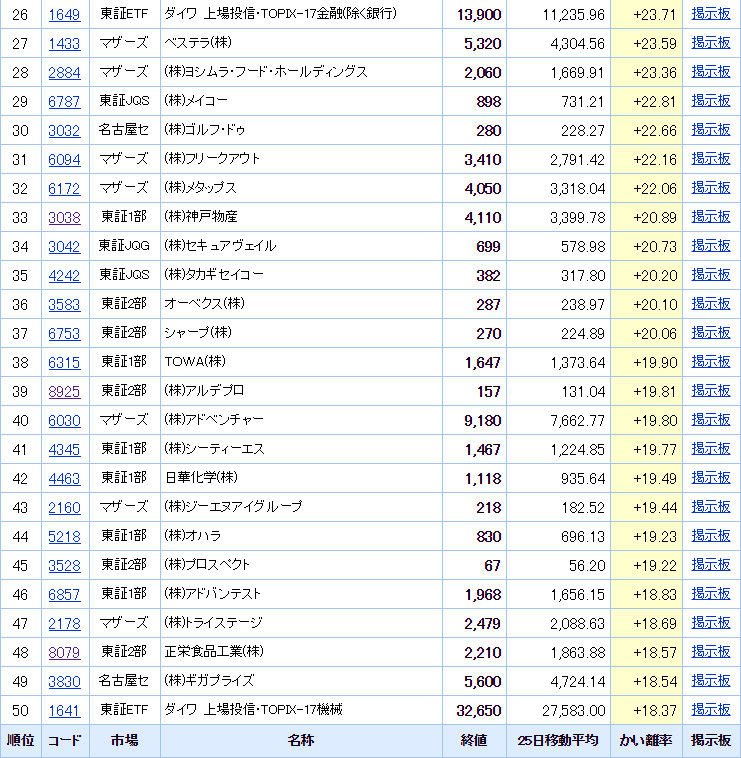Open stock code 3042 link
The image size is (741, 758).
64,247
